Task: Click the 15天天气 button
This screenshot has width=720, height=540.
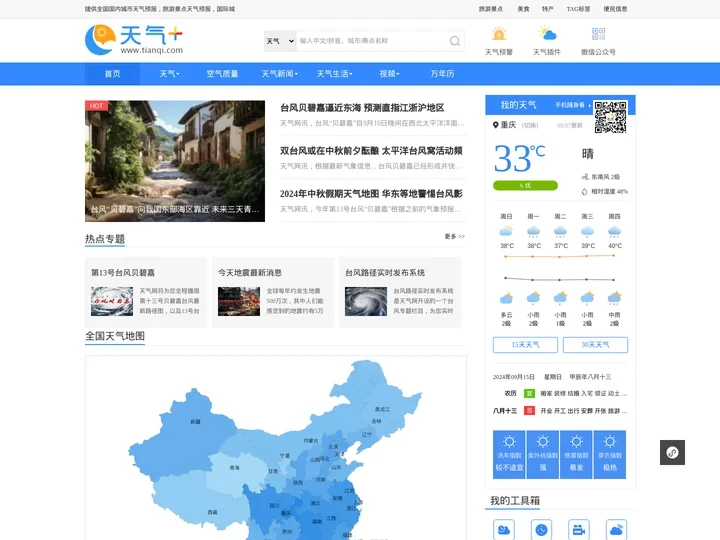Action: point(525,345)
